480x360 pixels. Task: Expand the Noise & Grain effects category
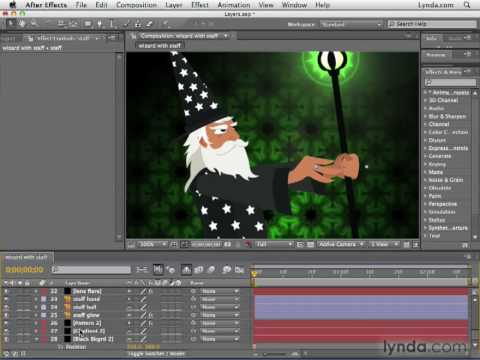click(426, 180)
